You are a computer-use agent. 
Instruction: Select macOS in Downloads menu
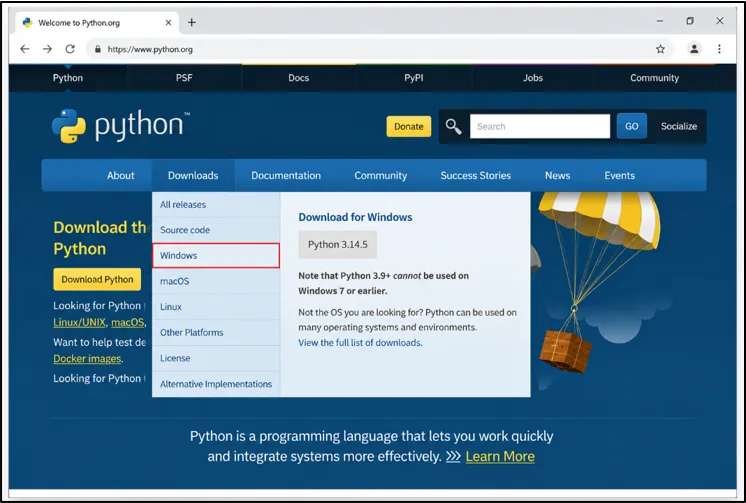coord(216,281)
